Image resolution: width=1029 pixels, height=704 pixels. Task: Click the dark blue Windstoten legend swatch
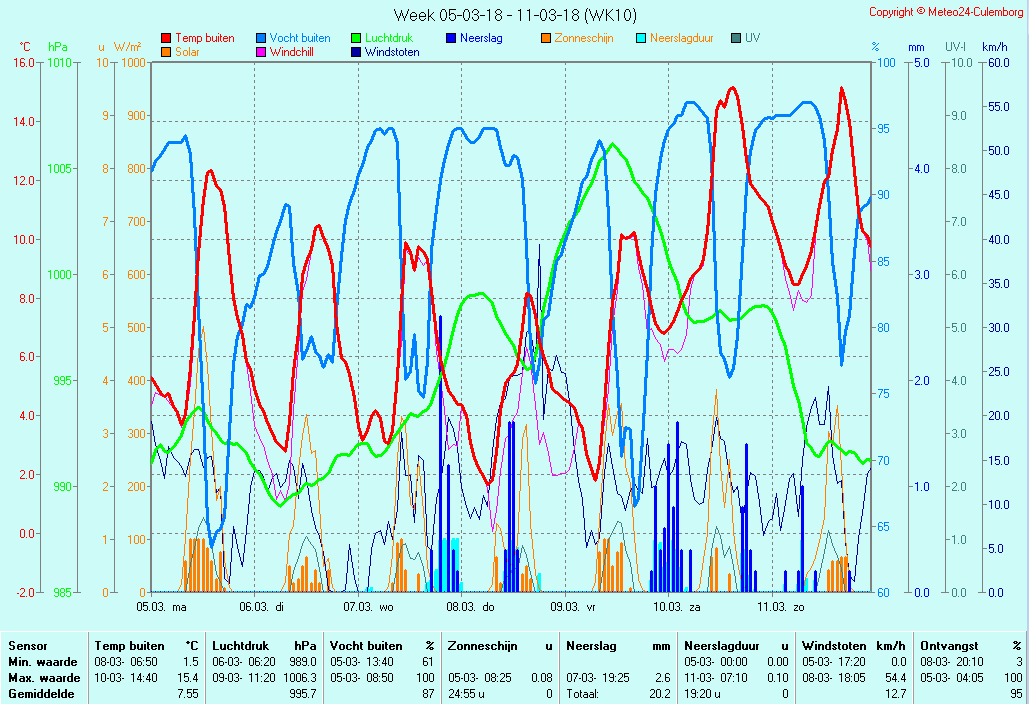(x=356, y=52)
